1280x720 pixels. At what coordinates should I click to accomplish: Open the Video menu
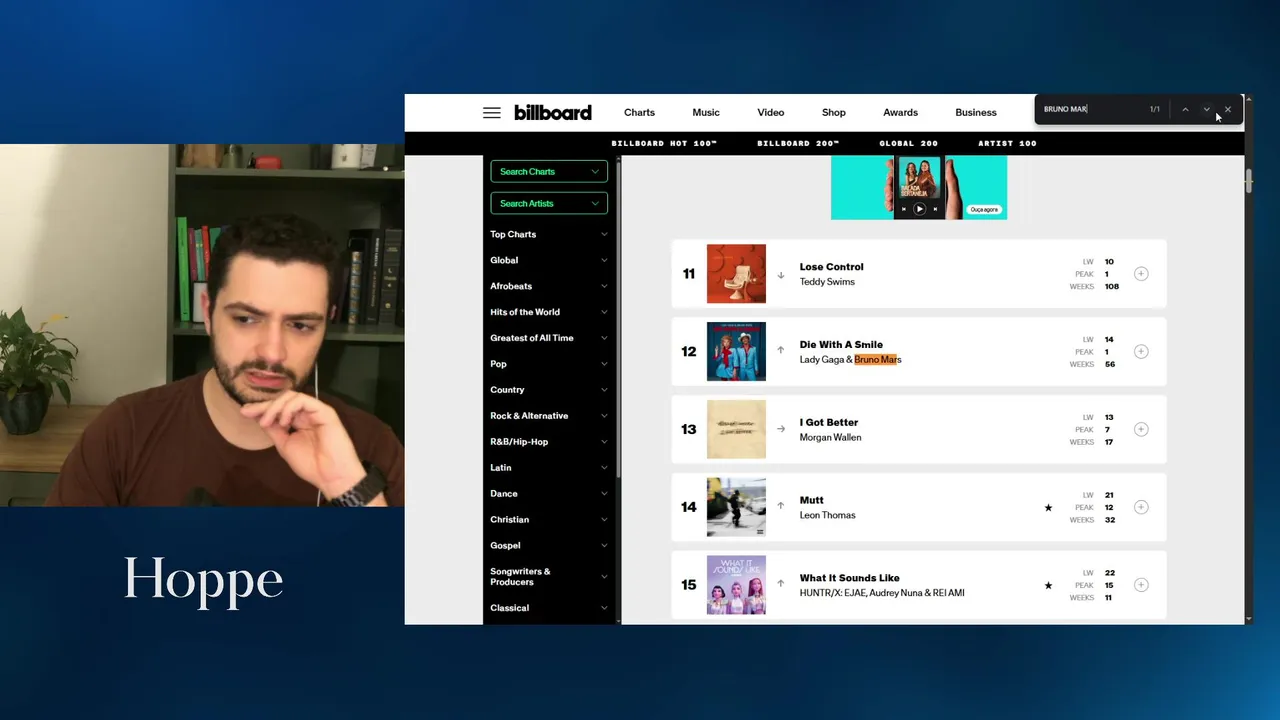771,113
